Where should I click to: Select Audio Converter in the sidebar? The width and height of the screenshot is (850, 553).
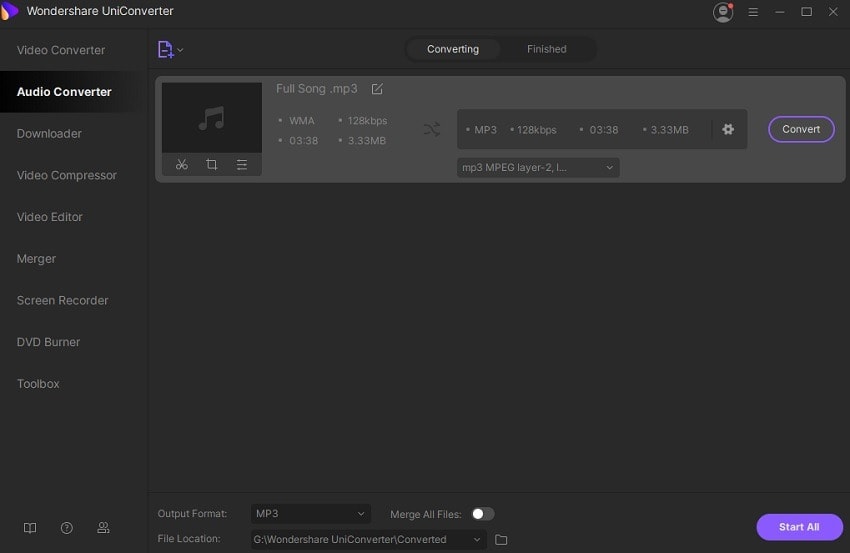pos(74,92)
